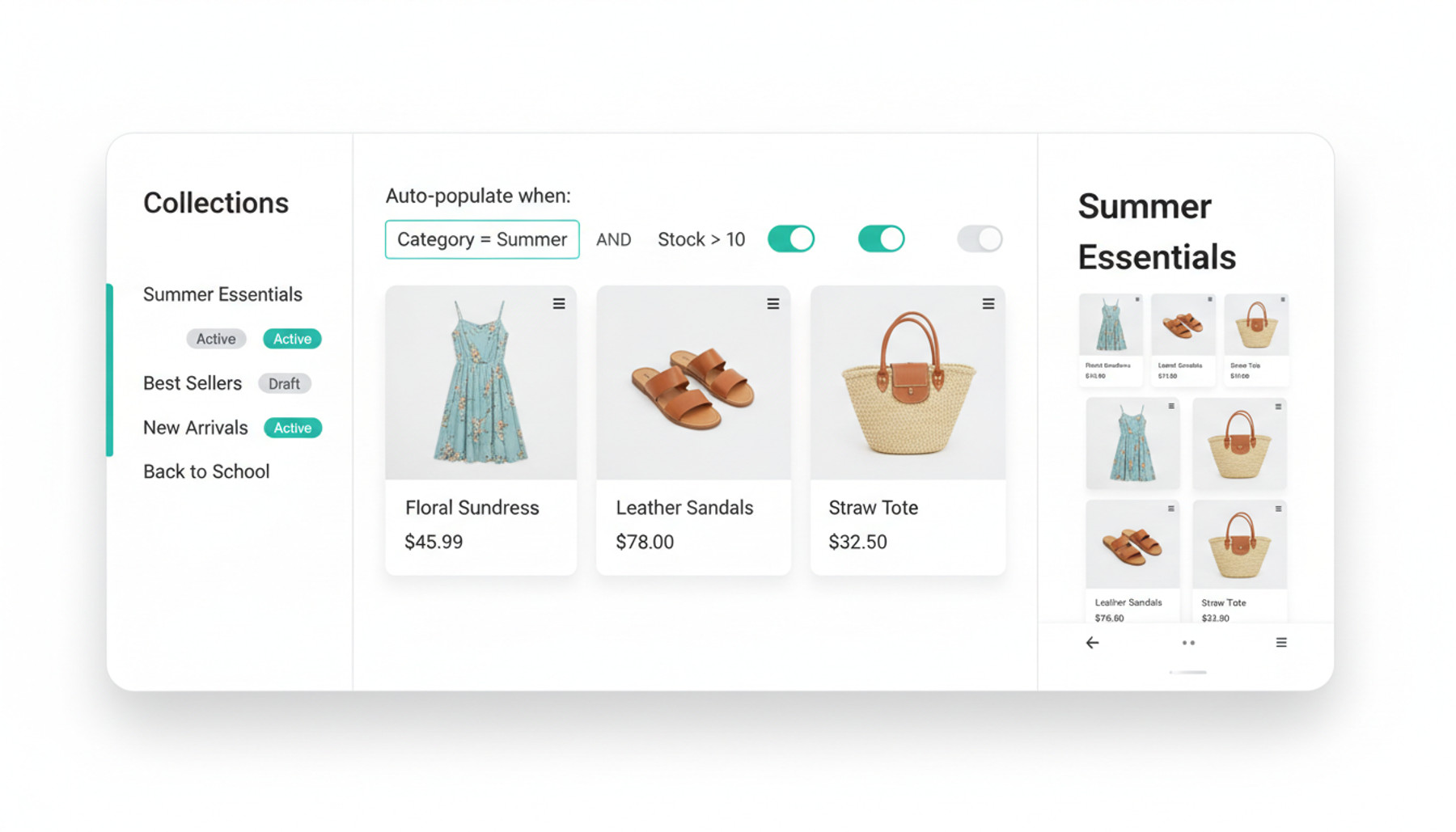The image size is (1456, 832).
Task: Edit the Stock > 10 condition
Action: click(x=701, y=240)
